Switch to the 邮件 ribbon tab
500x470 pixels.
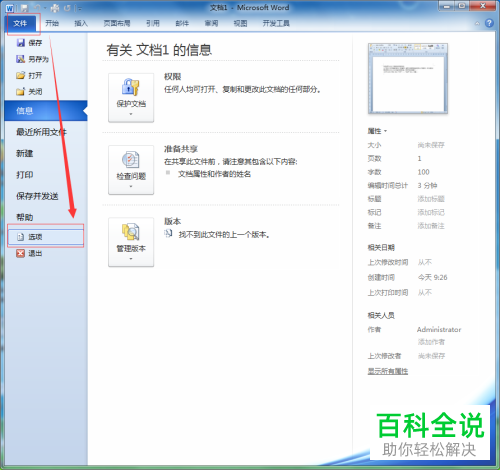pyautogui.click(x=182, y=23)
